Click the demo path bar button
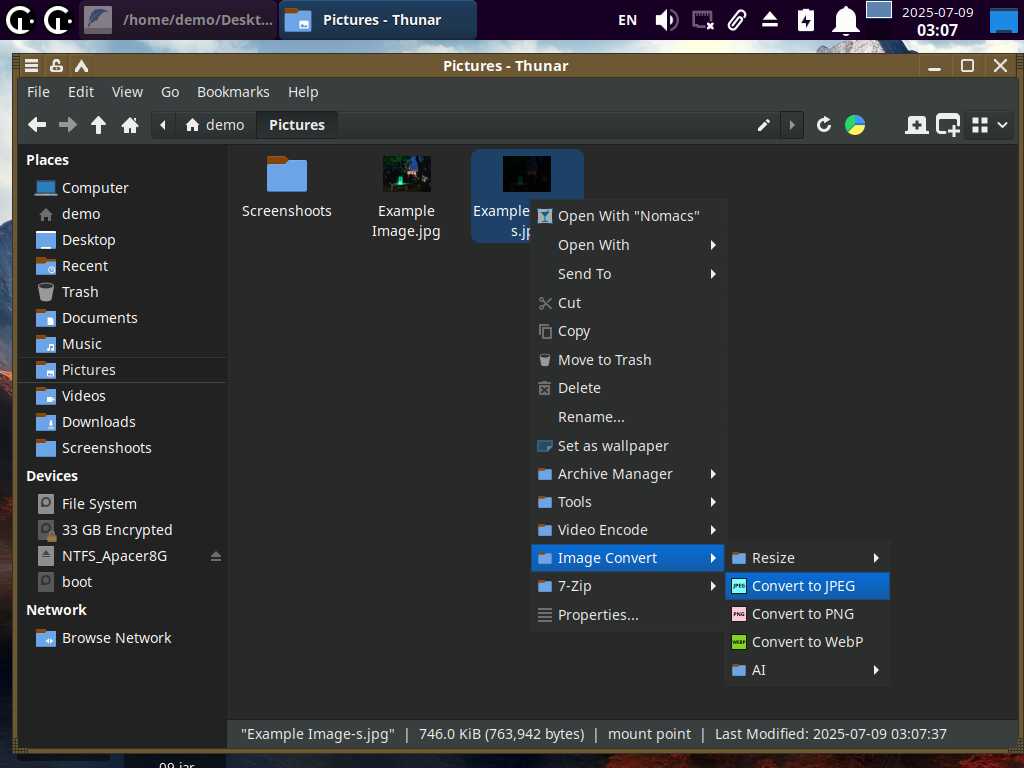Image resolution: width=1024 pixels, height=768 pixels. 215,125
